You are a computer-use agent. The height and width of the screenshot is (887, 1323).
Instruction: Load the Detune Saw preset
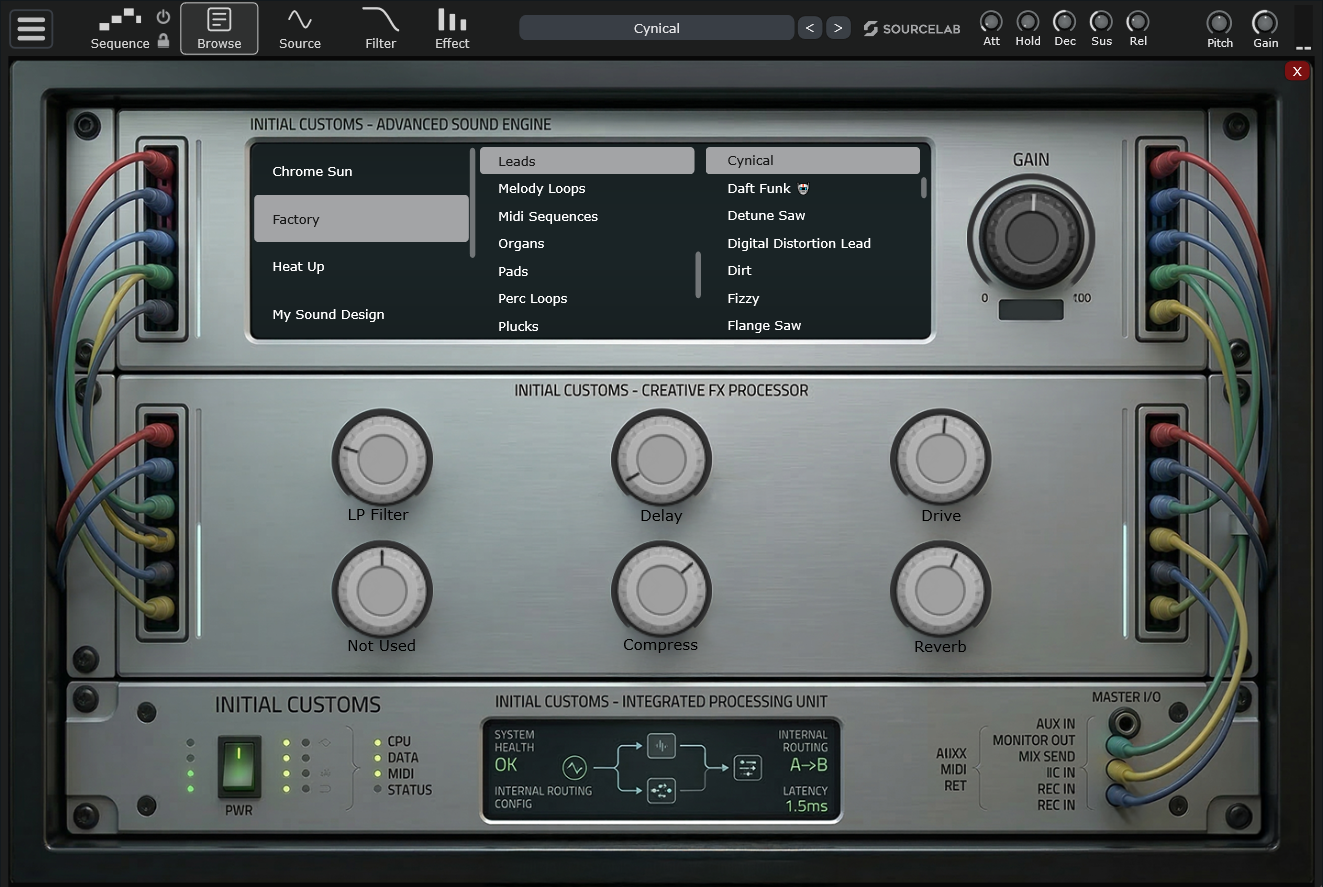766,215
